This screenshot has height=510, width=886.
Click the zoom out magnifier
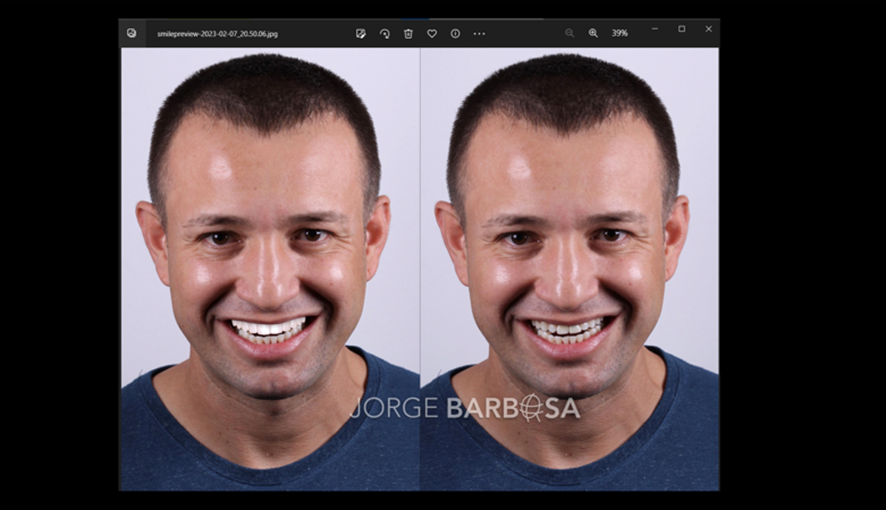tap(569, 33)
